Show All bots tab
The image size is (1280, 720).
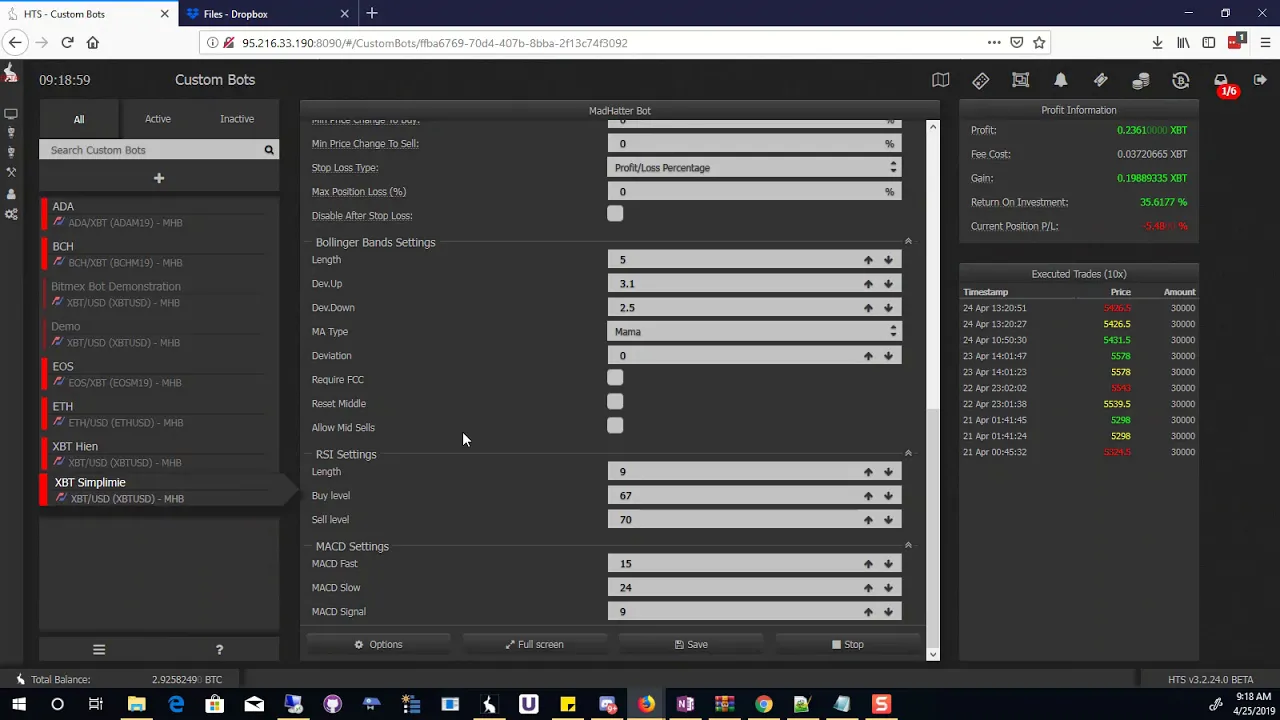(78, 119)
